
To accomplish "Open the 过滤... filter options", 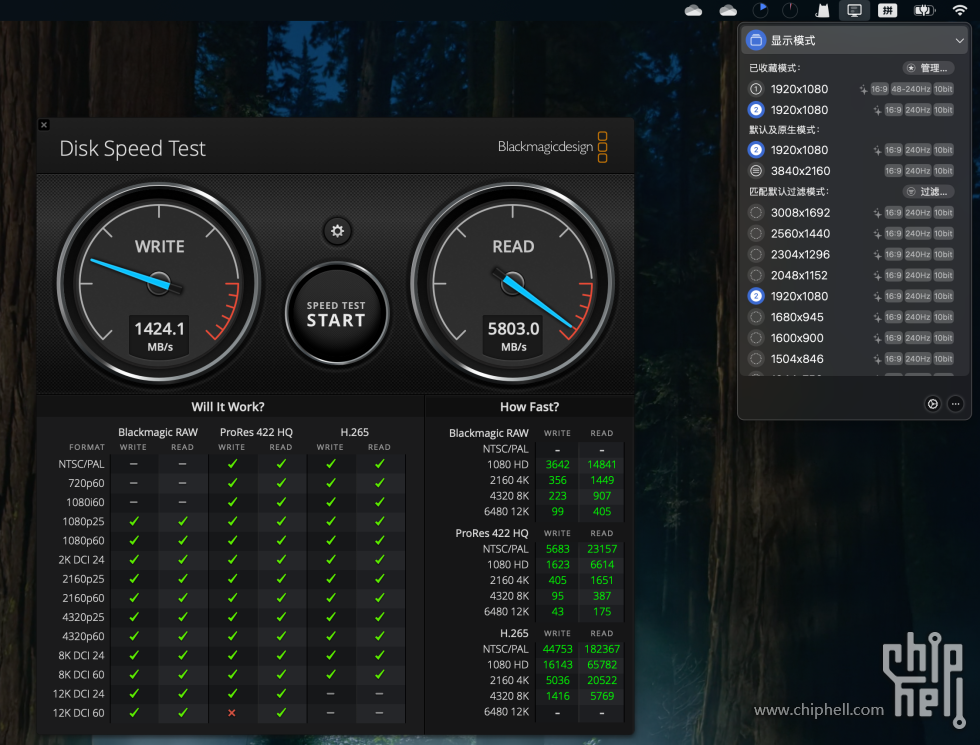I will click(x=928, y=192).
